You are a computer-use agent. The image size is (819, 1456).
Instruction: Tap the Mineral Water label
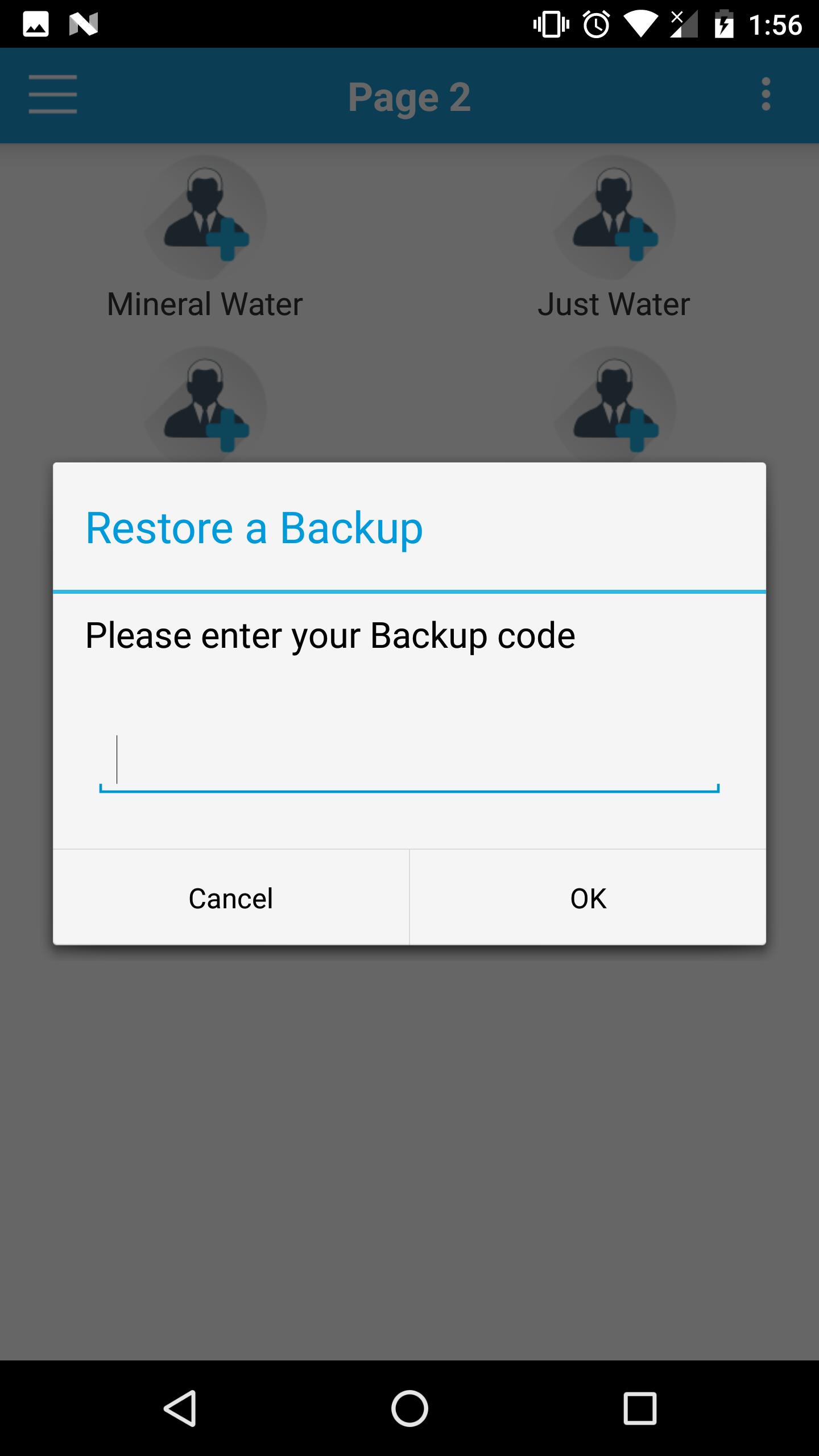click(x=205, y=304)
